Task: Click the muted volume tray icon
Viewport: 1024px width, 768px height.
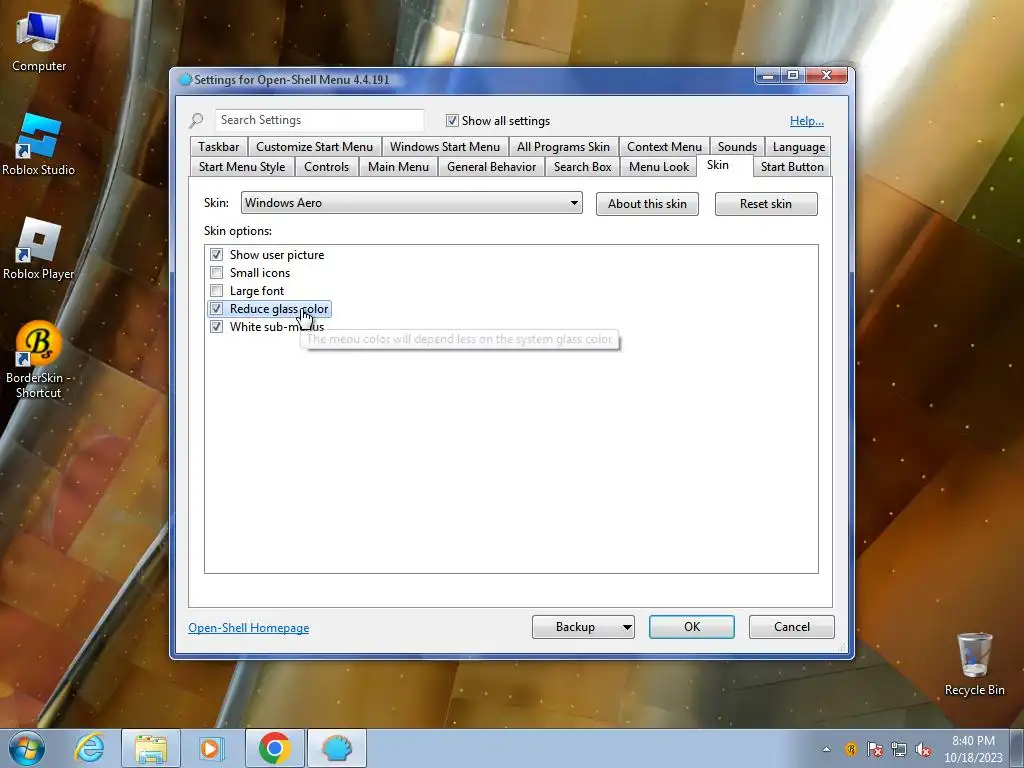Action: [x=923, y=749]
